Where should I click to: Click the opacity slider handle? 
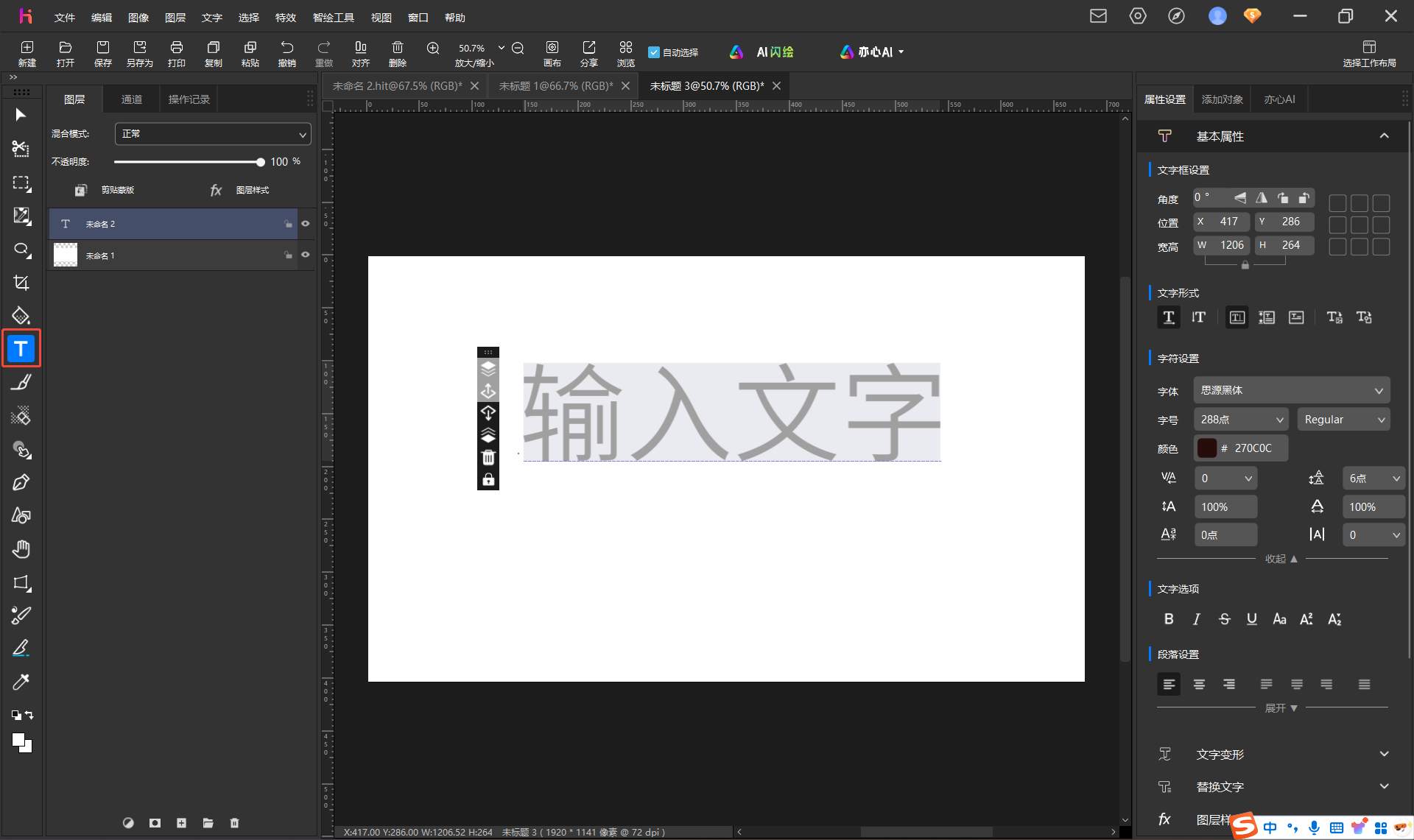coord(260,162)
